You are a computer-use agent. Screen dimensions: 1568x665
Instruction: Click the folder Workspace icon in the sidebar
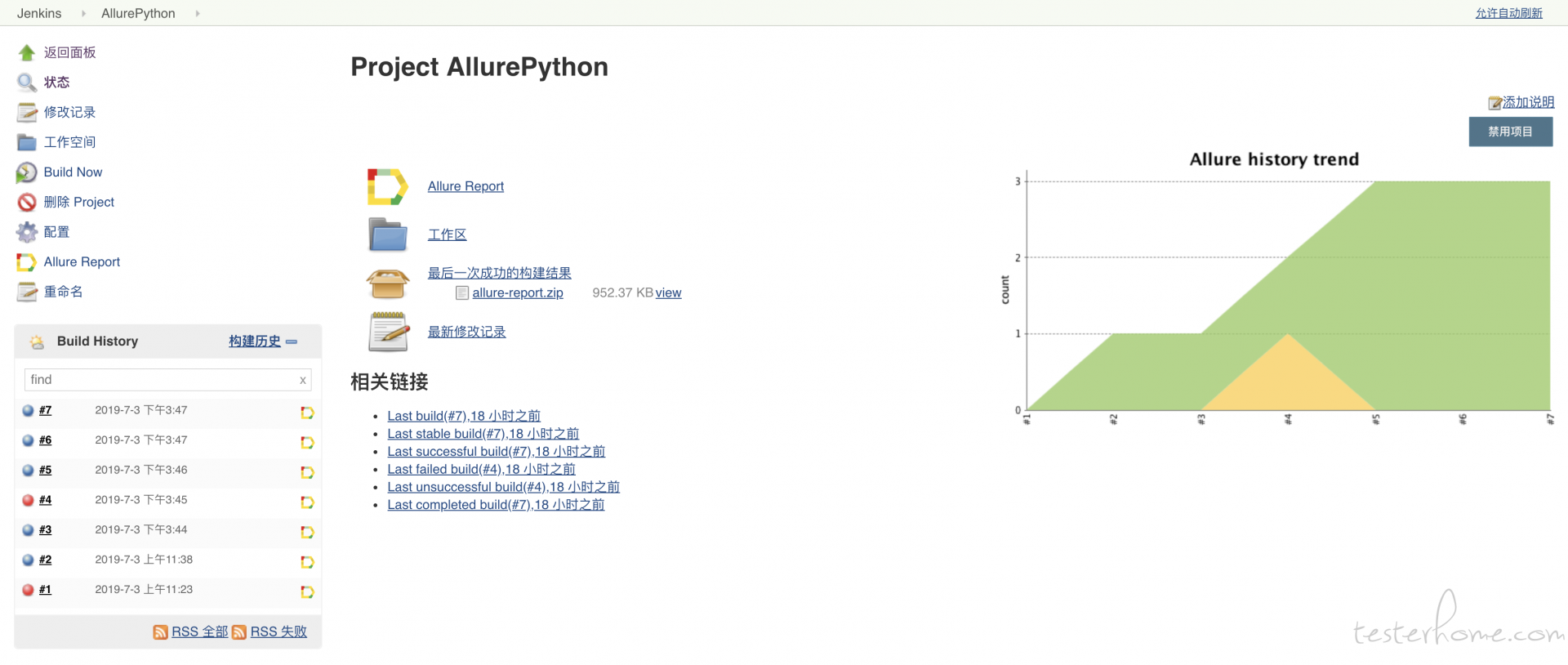pos(27,142)
